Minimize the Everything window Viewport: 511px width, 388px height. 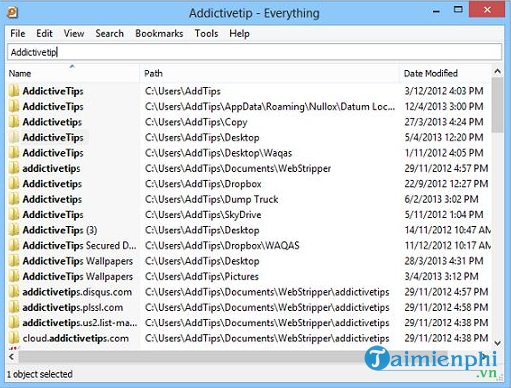tap(436, 11)
